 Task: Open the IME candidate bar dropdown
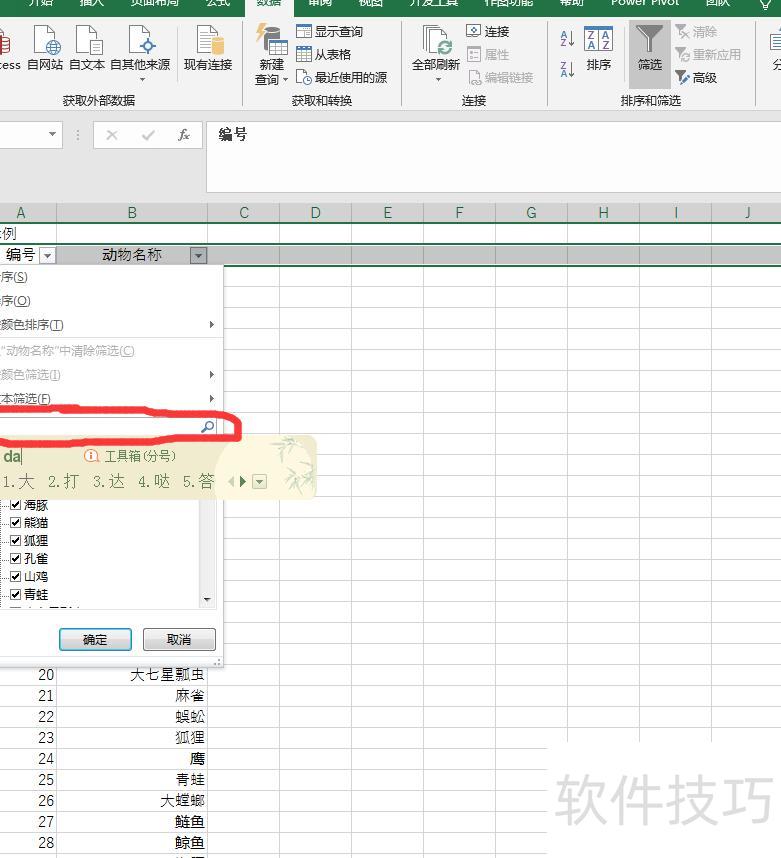(259, 482)
